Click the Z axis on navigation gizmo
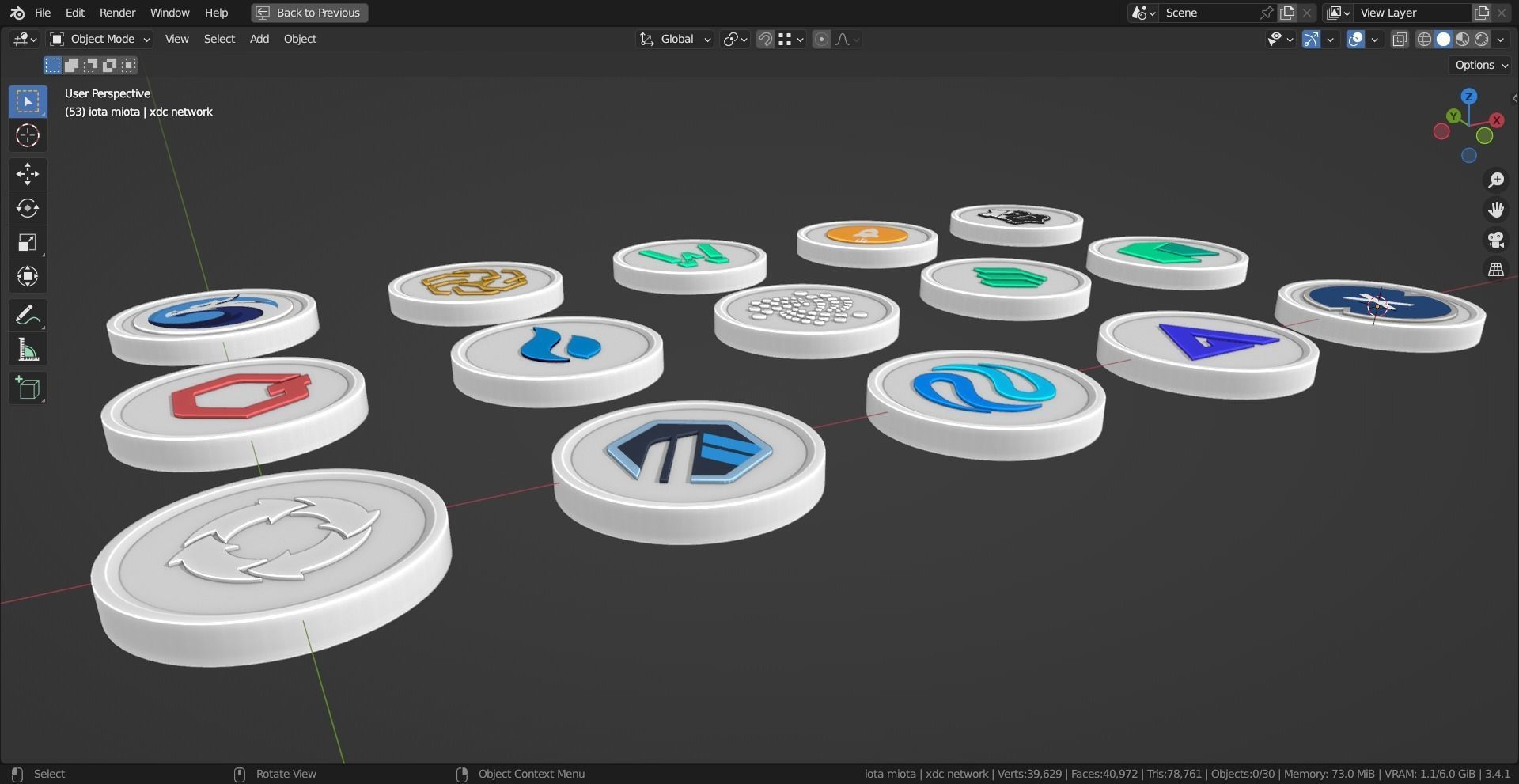This screenshot has height=784, width=1519. pyautogui.click(x=1469, y=97)
